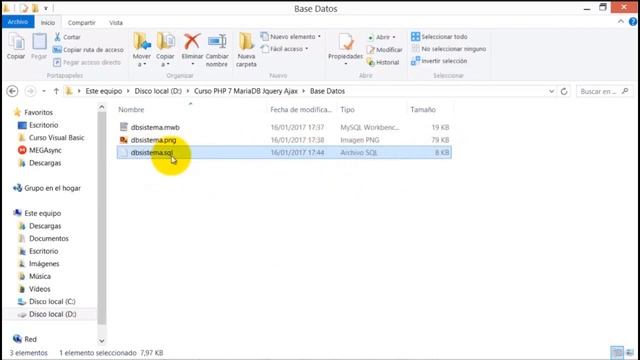This screenshot has width=640, height=360.
Task: Open the Archivo menu tab
Action: tap(18, 22)
